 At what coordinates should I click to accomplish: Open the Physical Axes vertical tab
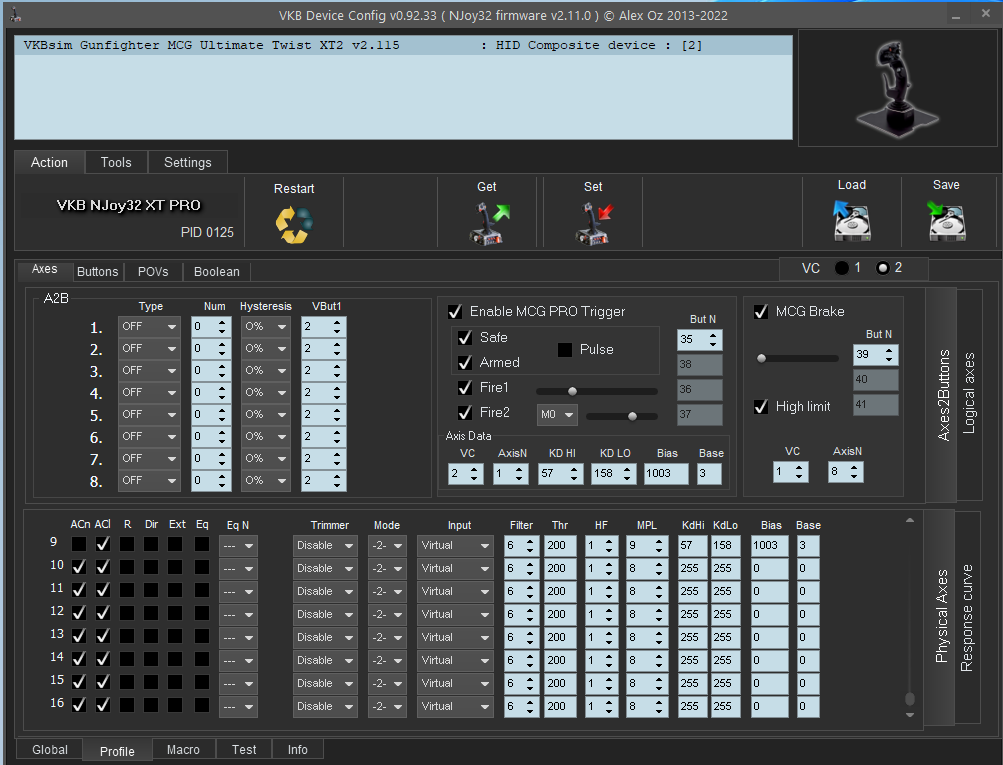[x=941, y=617]
